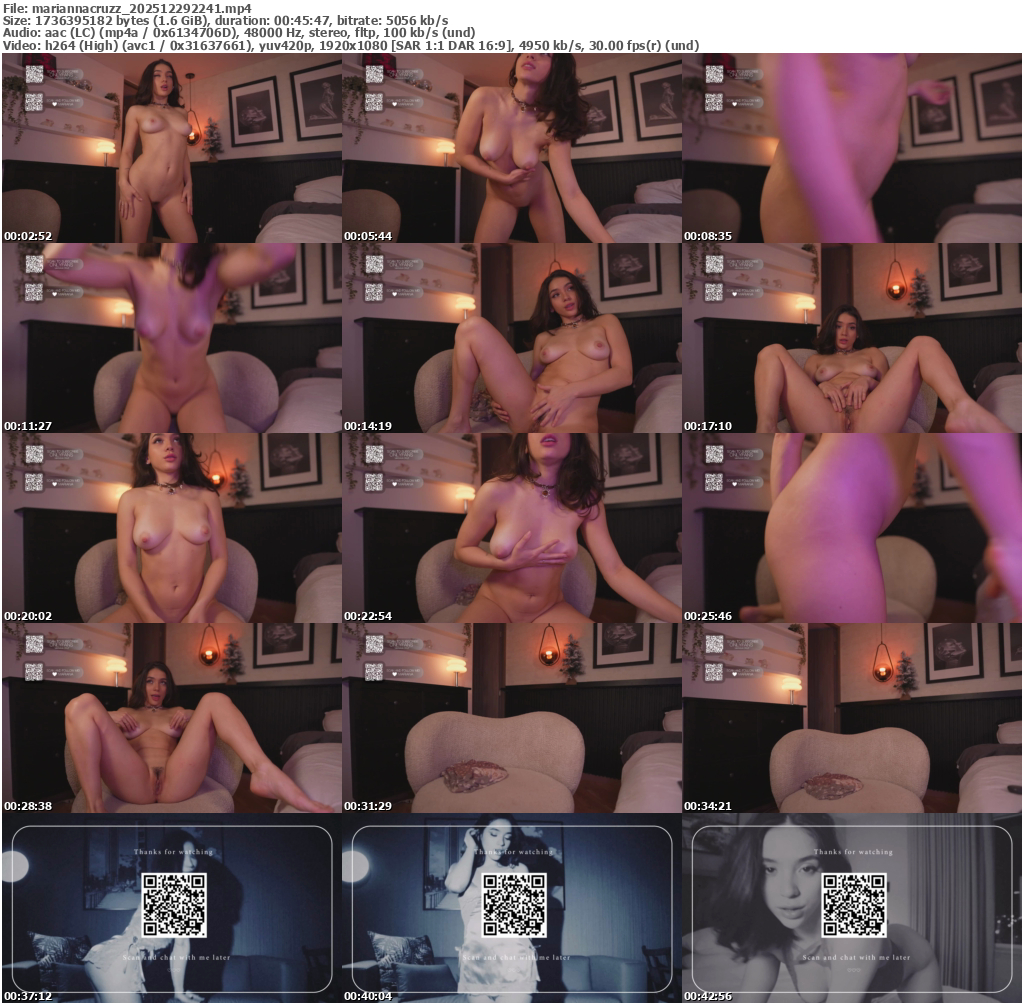Viewport: 1024px width, 1003px height.
Task: Choose the frame stamped 00:20:02
Action: (x=172, y=528)
